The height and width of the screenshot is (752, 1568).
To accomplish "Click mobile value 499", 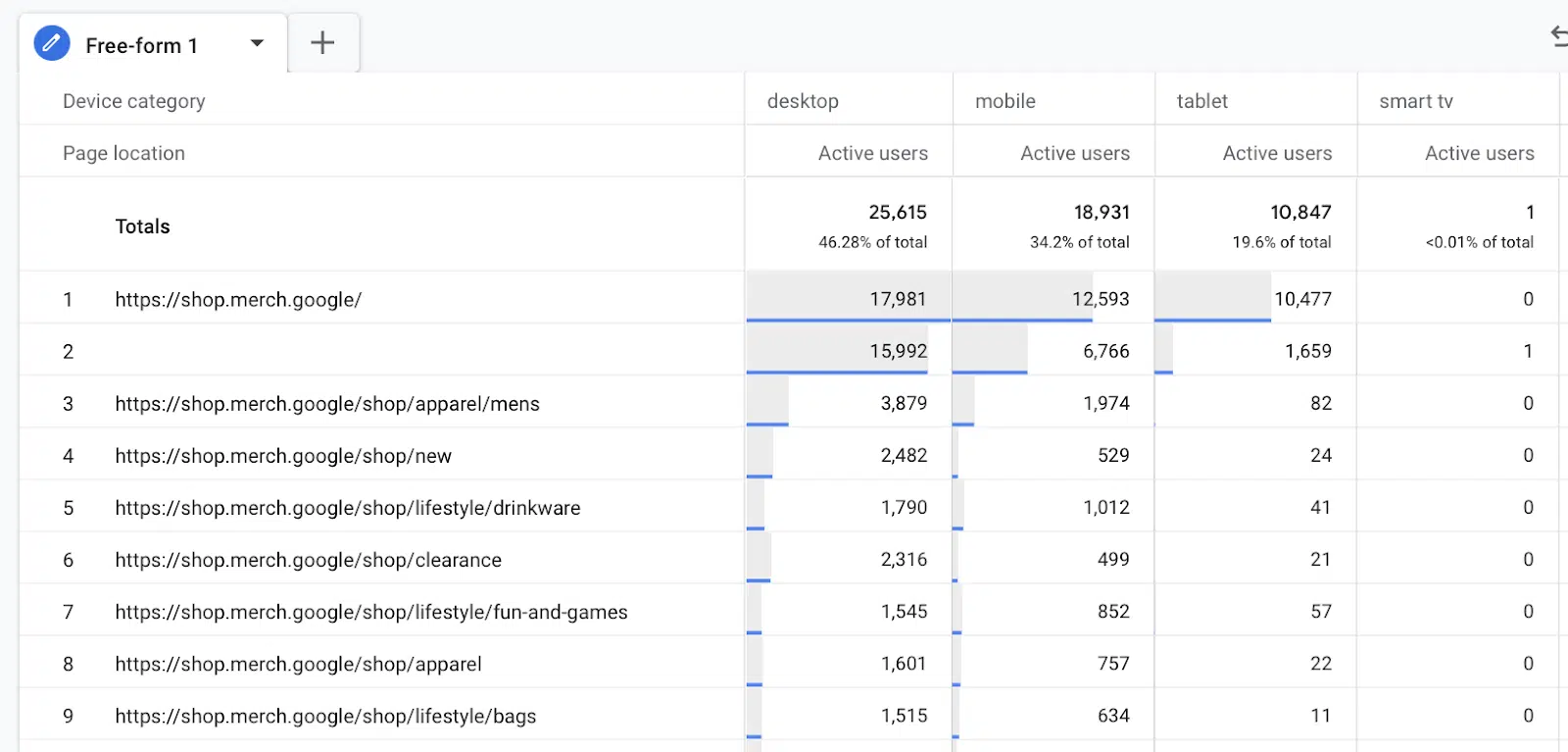I will 1113,559.
